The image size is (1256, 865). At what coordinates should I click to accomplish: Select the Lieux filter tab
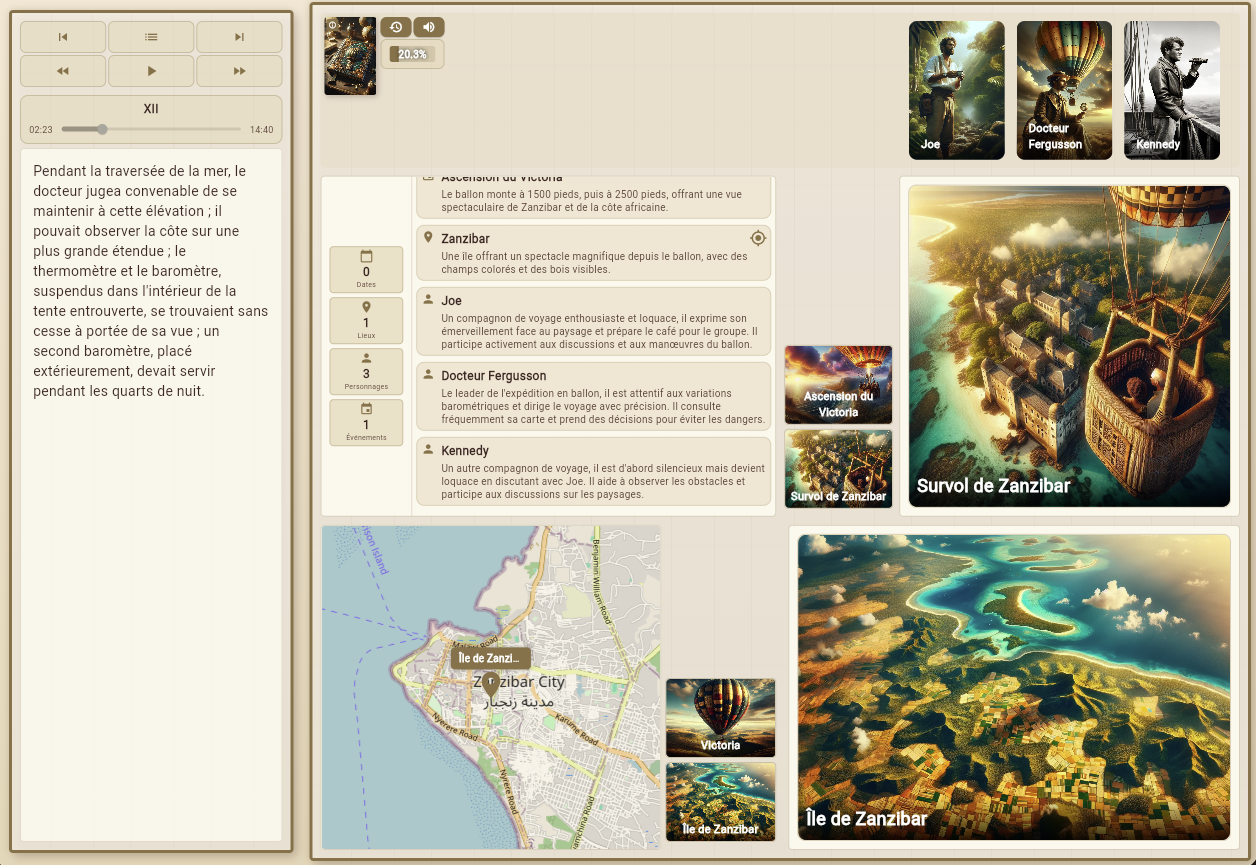point(366,321)
